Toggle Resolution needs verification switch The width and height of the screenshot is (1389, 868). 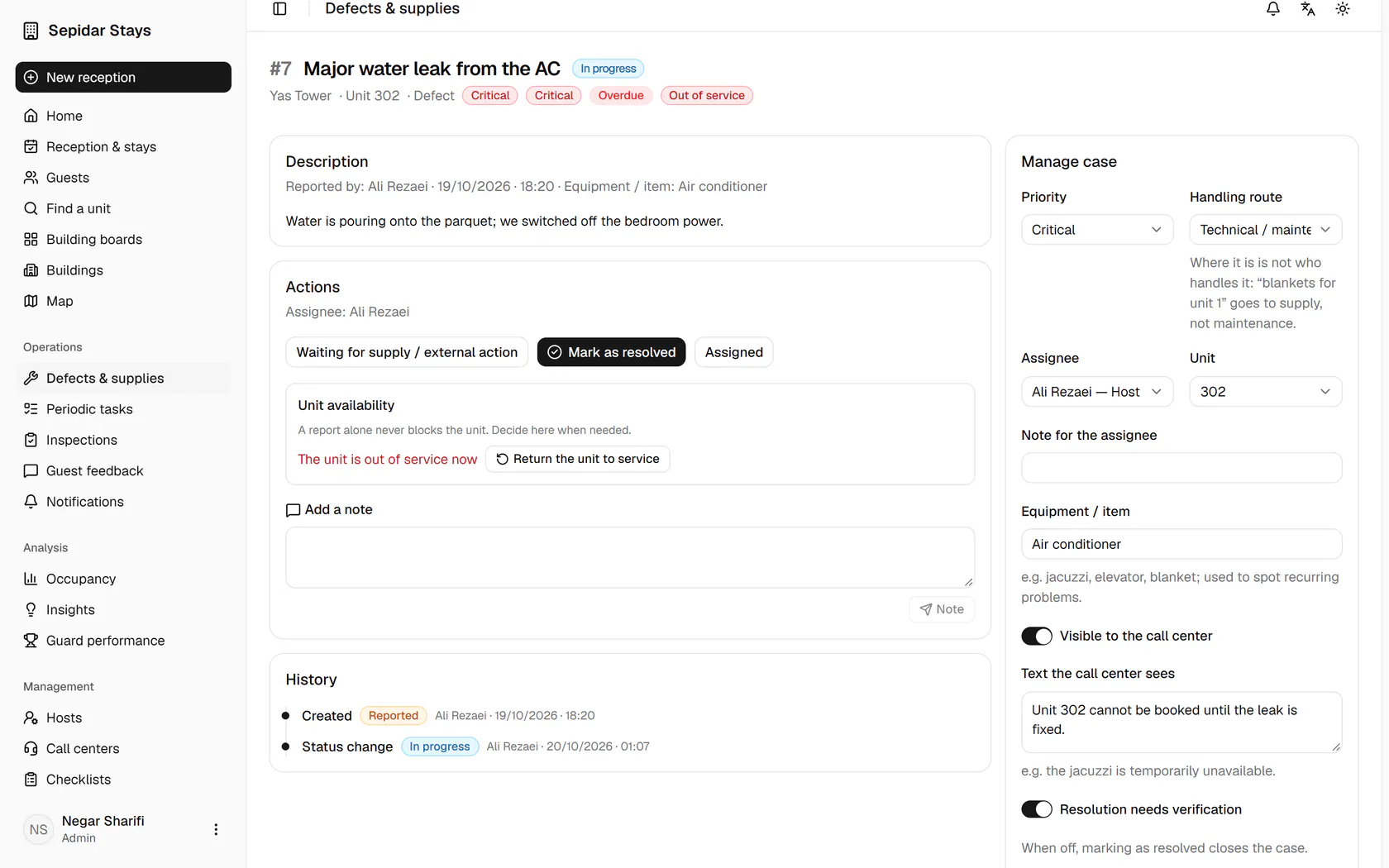[x=1037, y=809]
